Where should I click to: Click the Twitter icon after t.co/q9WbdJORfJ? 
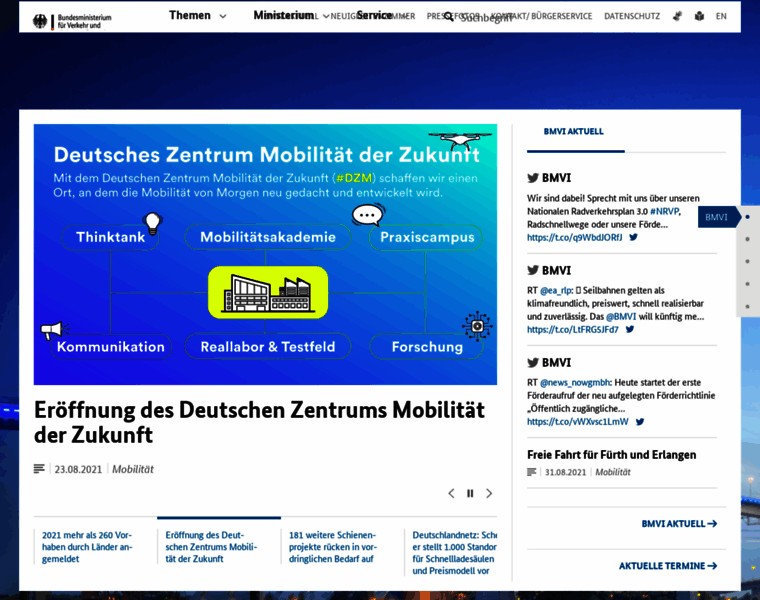click(633, 237)
